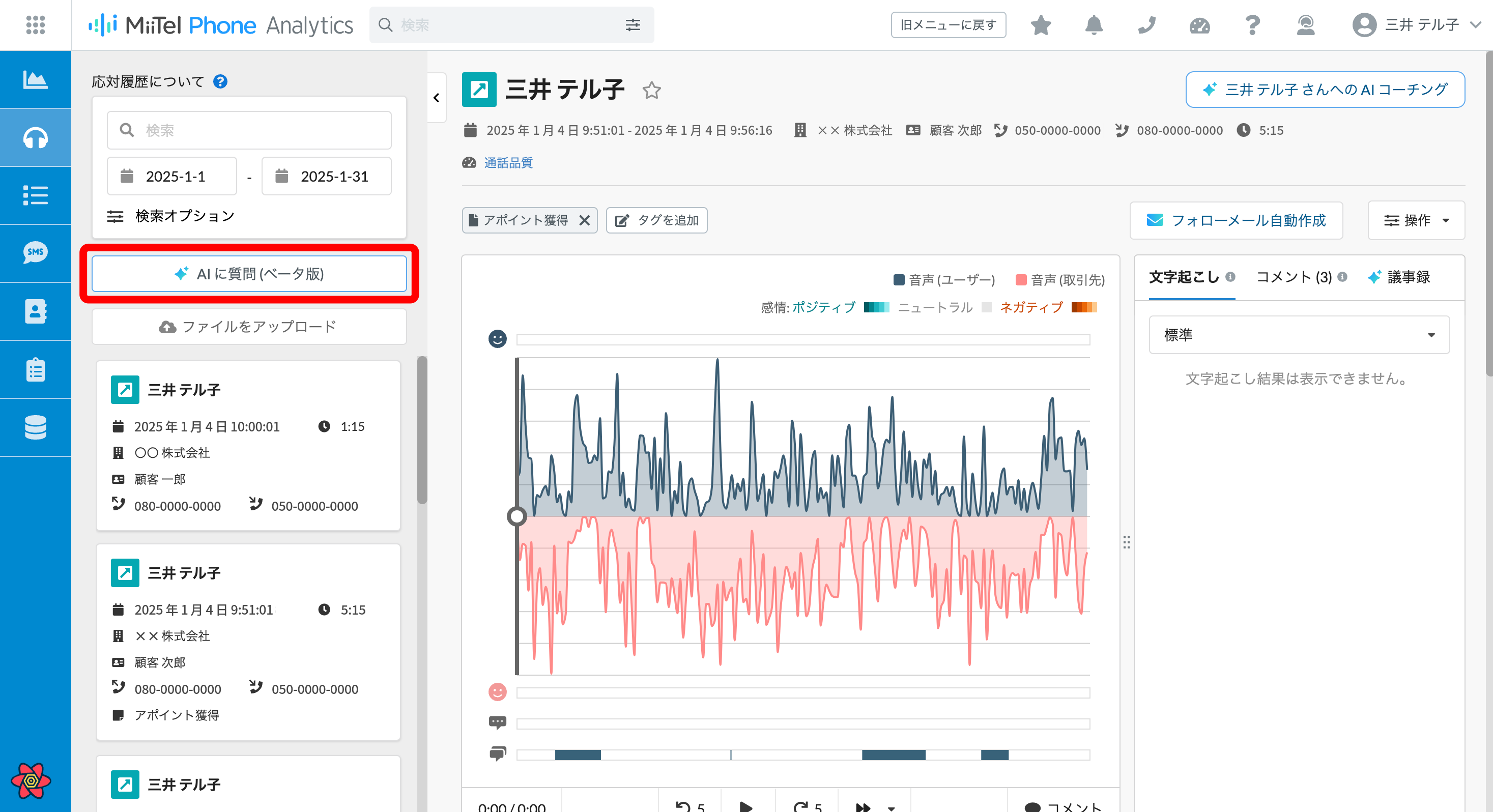Open favorites star icon in header

point(1041,25)
